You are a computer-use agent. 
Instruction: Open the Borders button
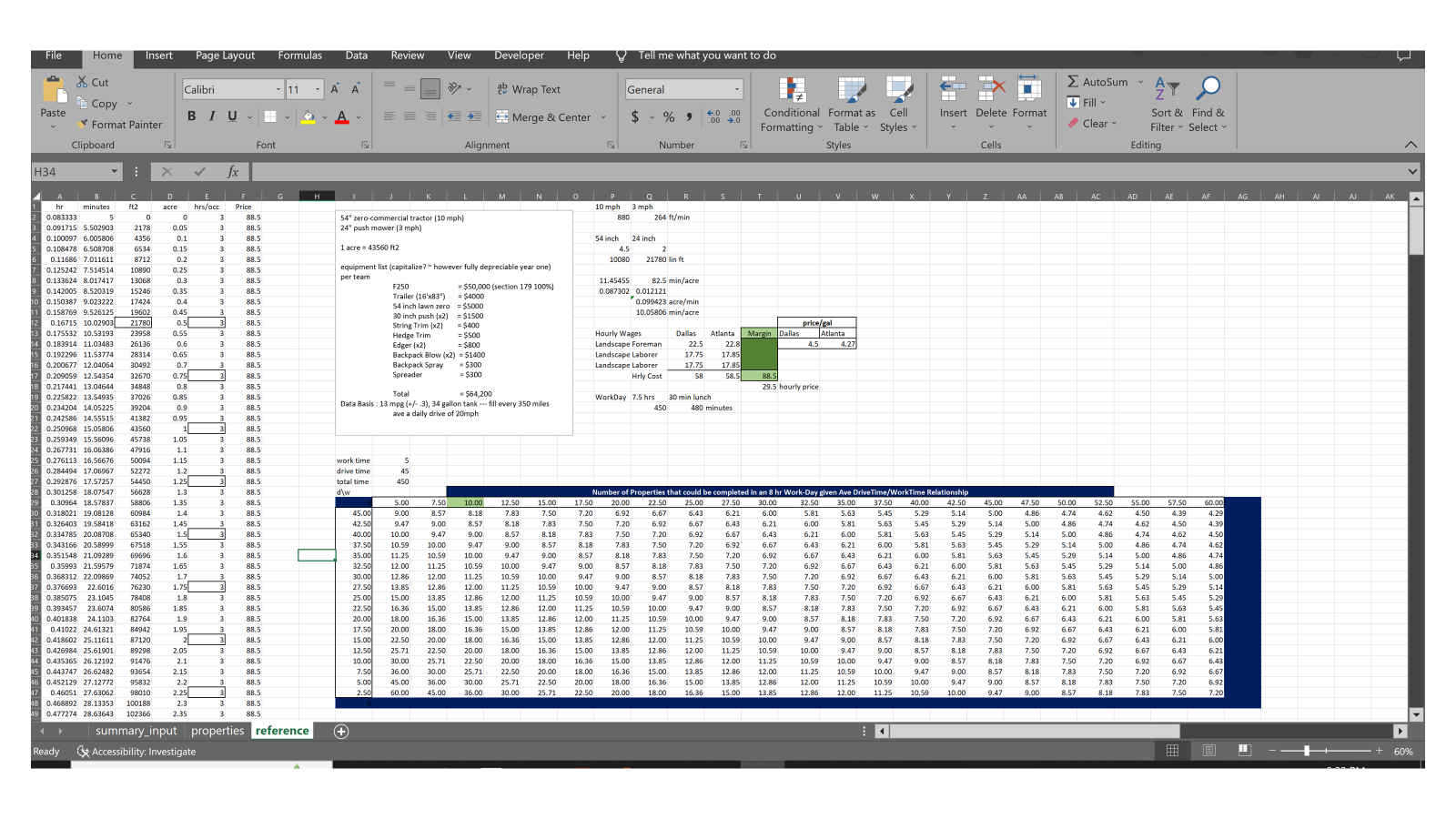click(x=270, y=116)
